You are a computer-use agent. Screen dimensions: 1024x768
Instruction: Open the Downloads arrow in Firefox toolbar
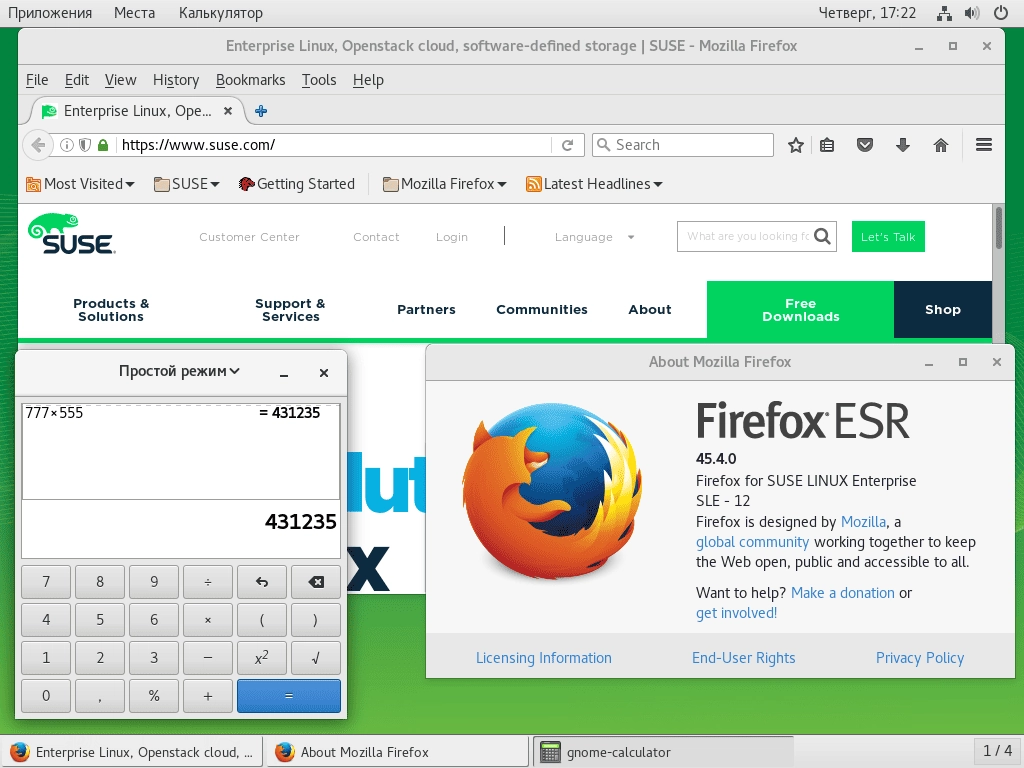[x=903, y=145]
